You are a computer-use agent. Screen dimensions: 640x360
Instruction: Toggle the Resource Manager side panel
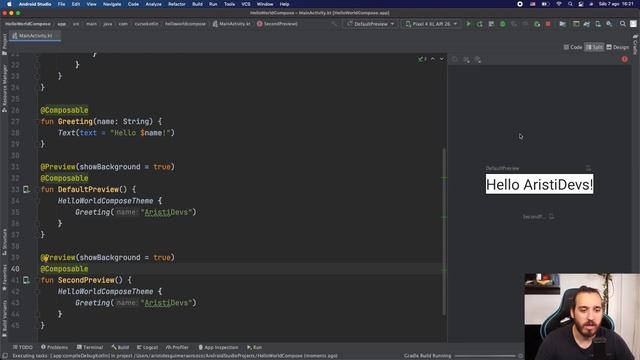[x=4, y=88]
